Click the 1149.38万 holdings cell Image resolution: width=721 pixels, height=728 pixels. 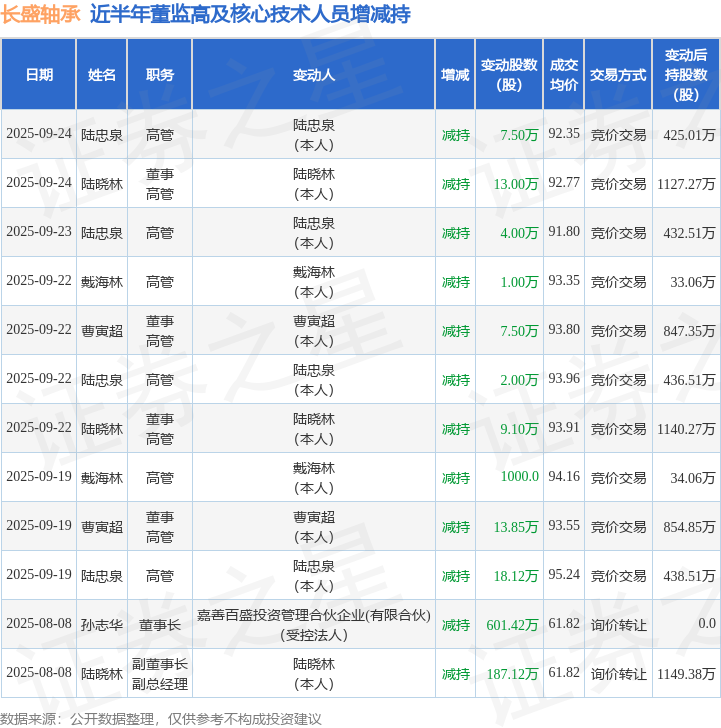[686, 674]
